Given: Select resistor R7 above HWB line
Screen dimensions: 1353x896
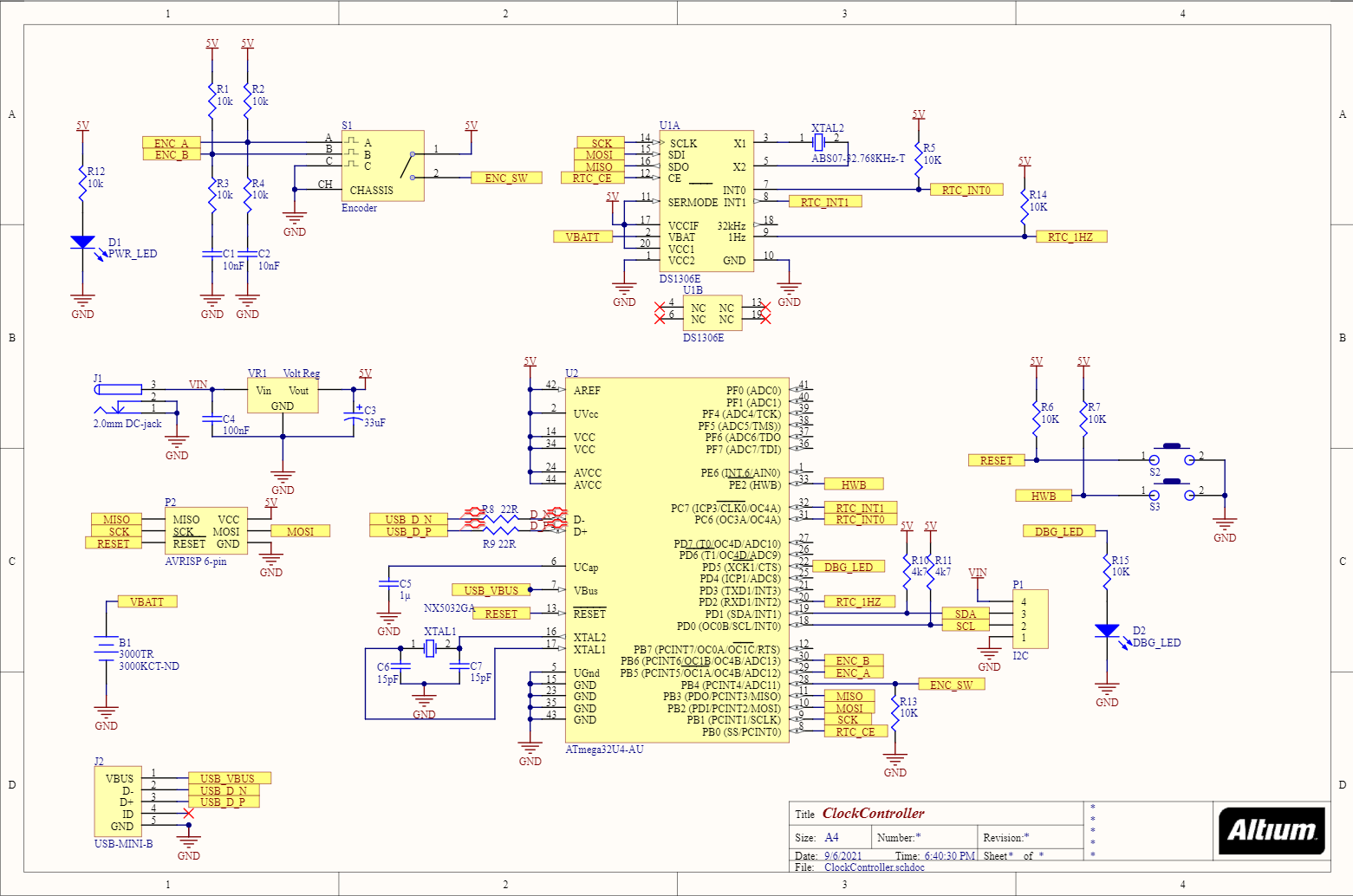Looking at the screenshot, I should [1083, 419].
